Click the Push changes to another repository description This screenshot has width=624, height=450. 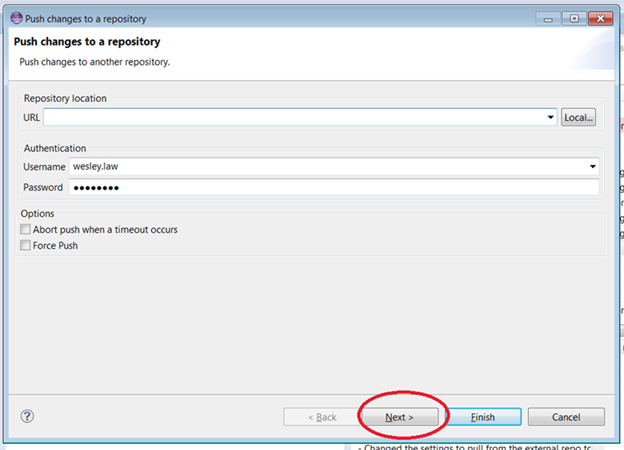95,62
